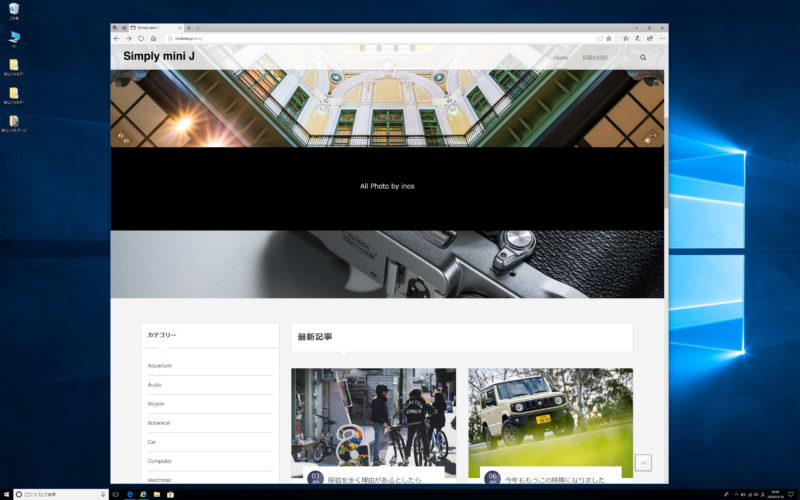Open reading view icon in address bar
Image resolution: width=800 pixels, height=500 pixels.
click(598, 38)
